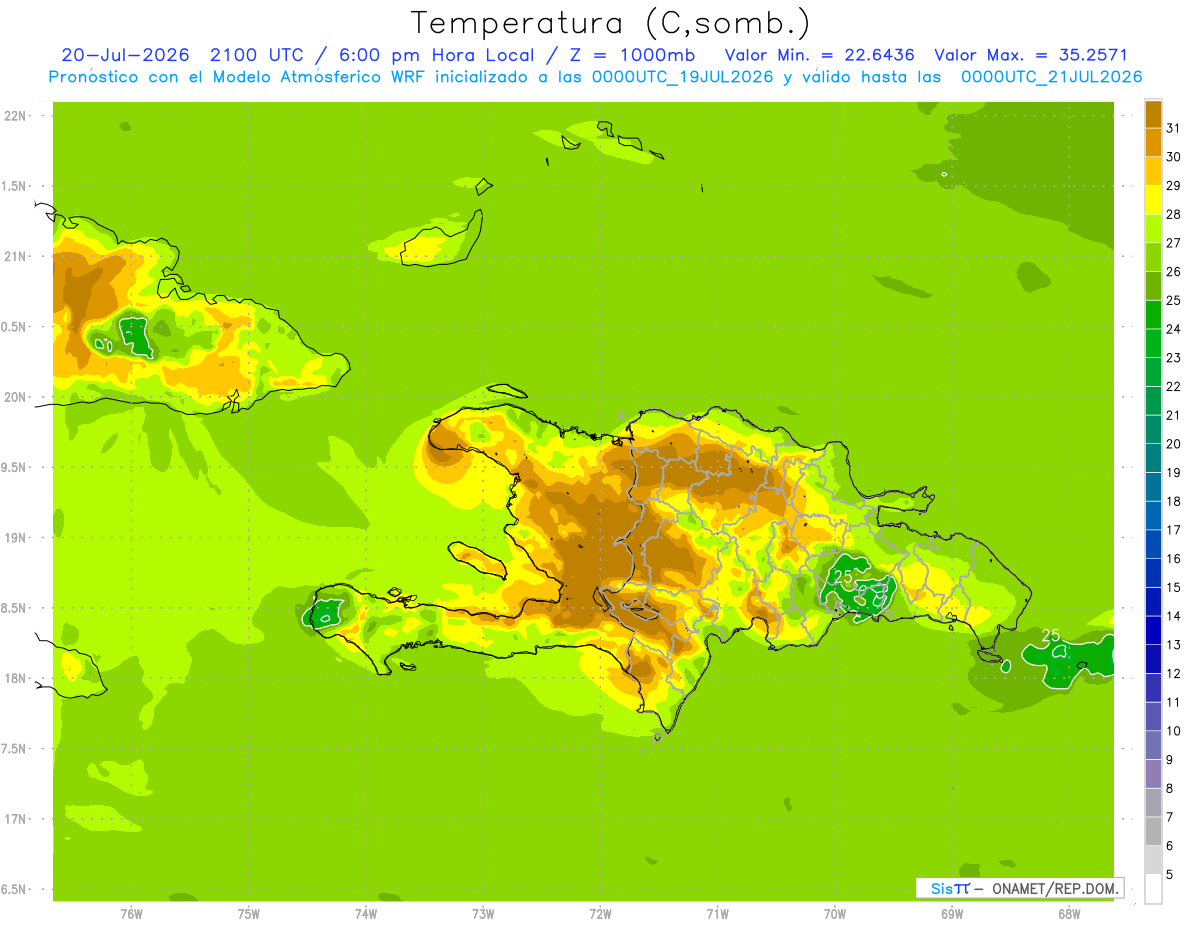
Task: Click the "69W" longitude label
Action: 952,914
